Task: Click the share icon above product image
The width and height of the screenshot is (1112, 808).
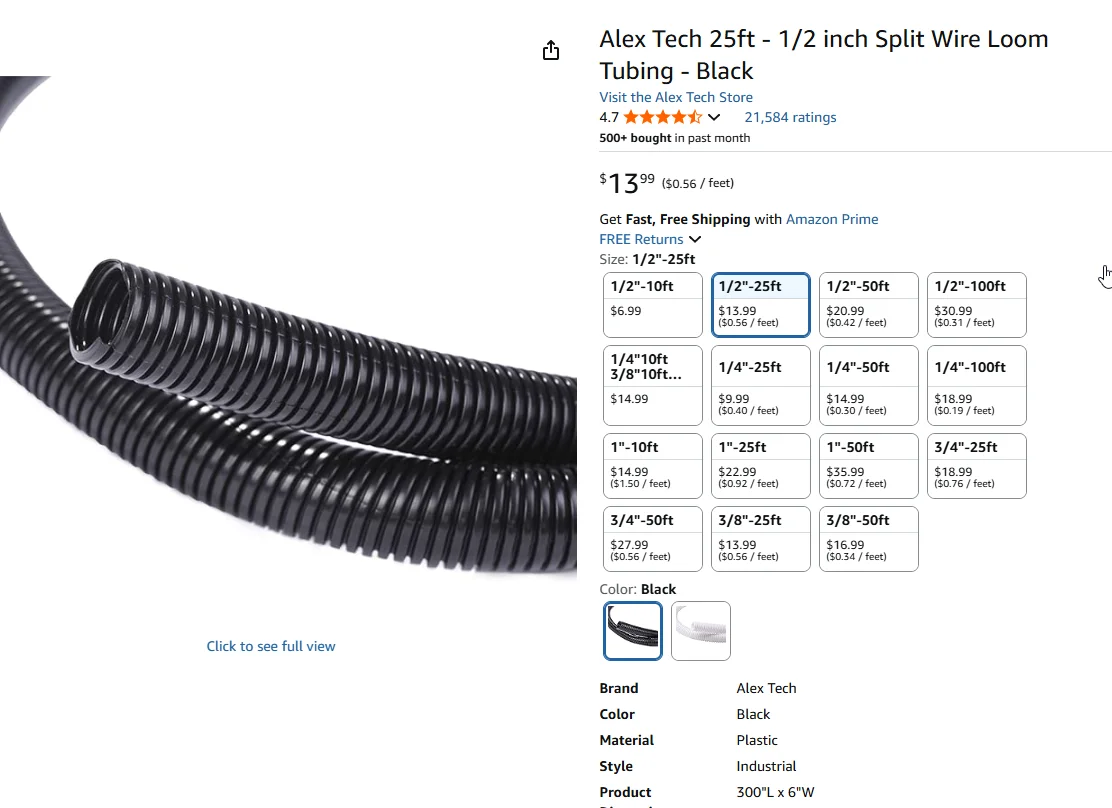Action: (x=551, y=51)
